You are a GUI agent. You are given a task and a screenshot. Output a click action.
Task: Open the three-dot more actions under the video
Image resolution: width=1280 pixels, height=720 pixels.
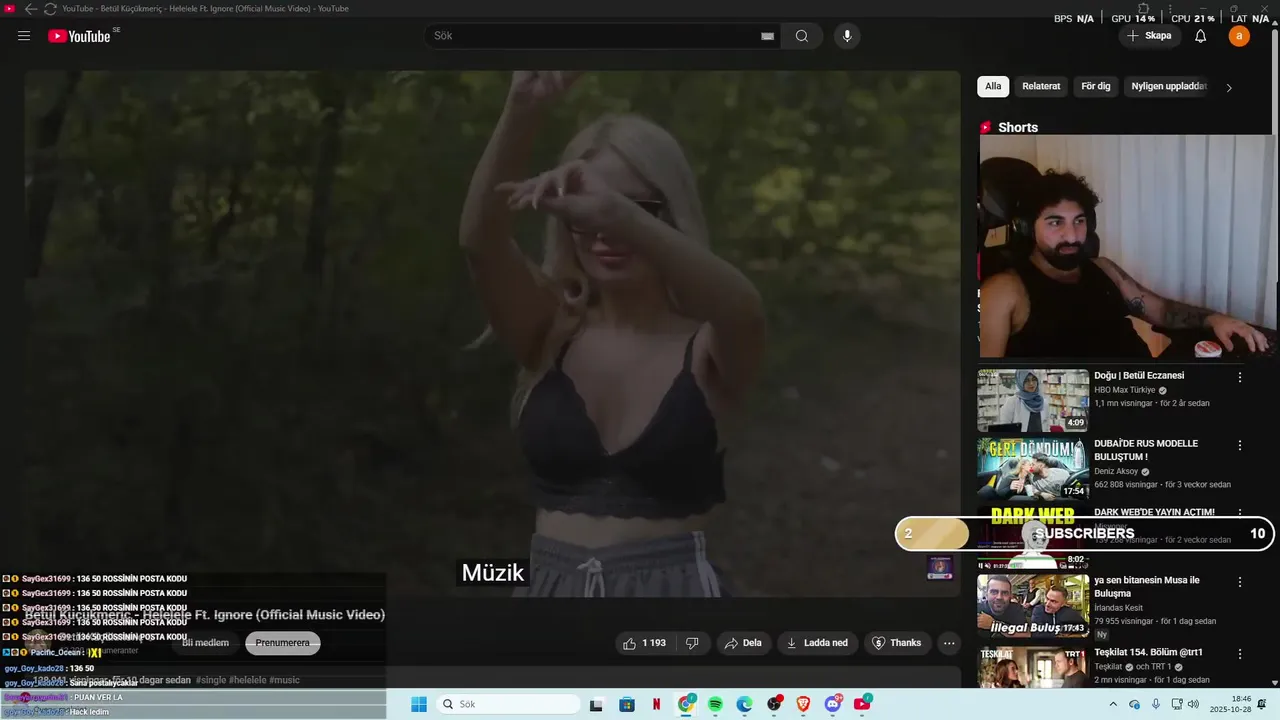tap(949, 643)
